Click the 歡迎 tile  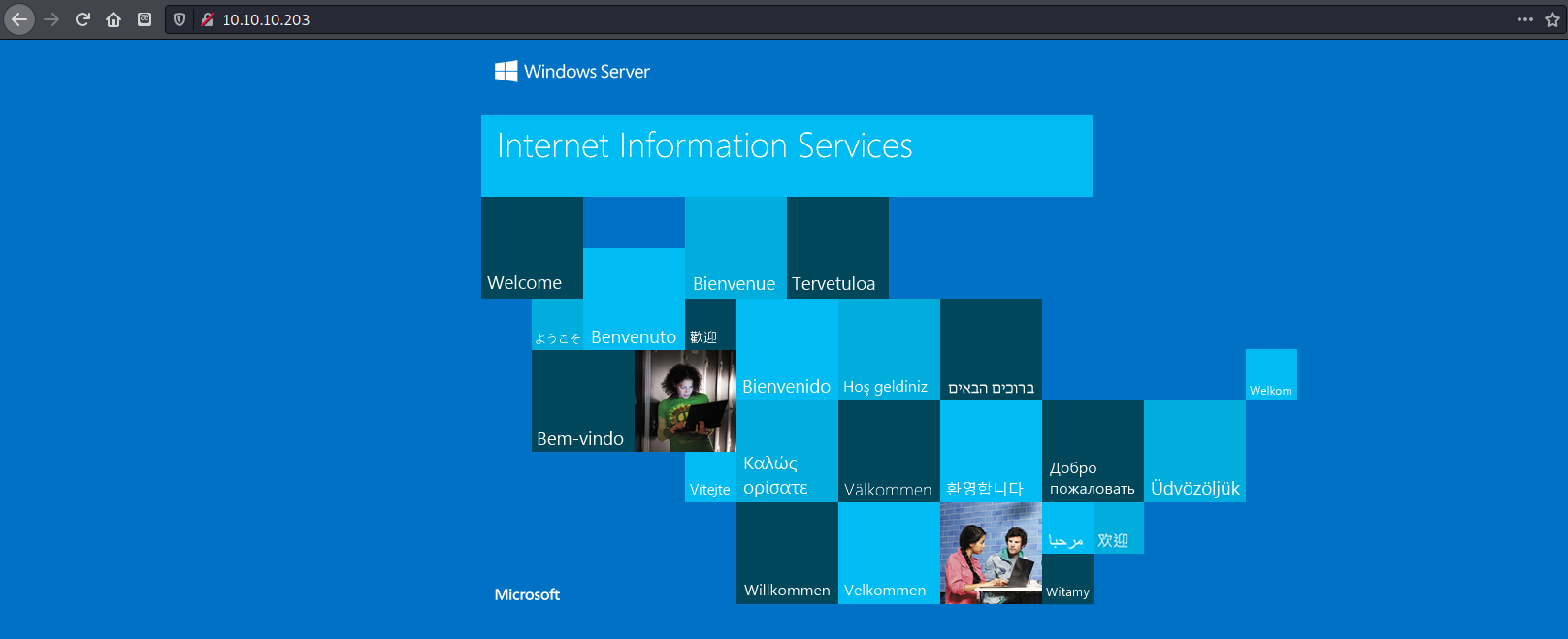pos(710,324)
